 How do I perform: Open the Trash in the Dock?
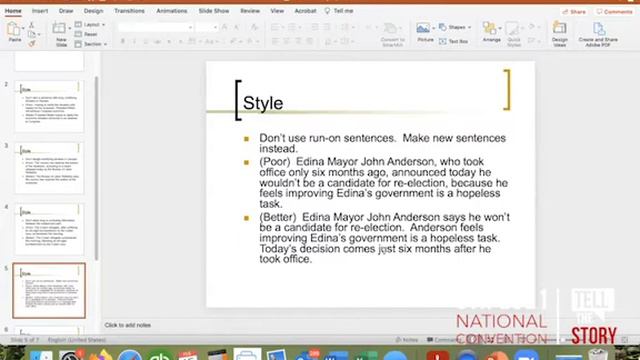point(598,355)
